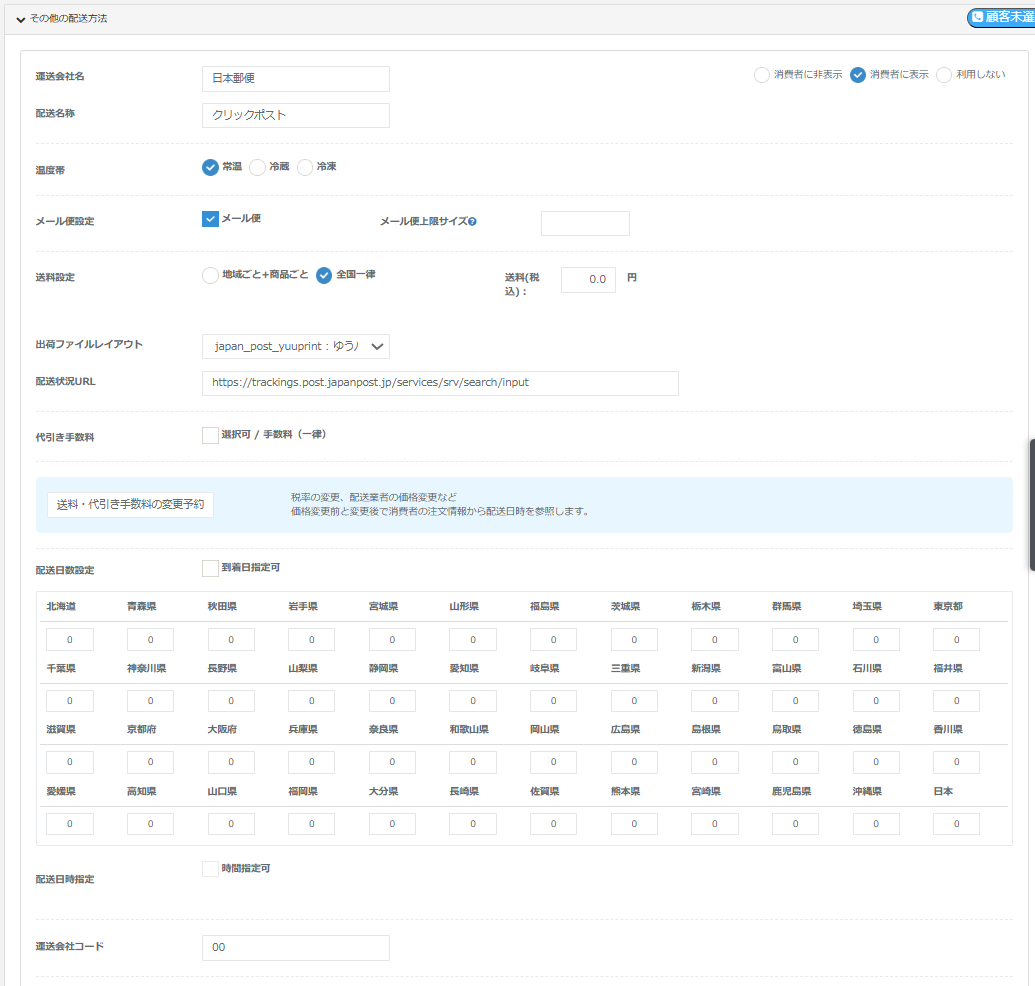
Task: Uncheck the メール便 checkbox
Action: point(210,219)
